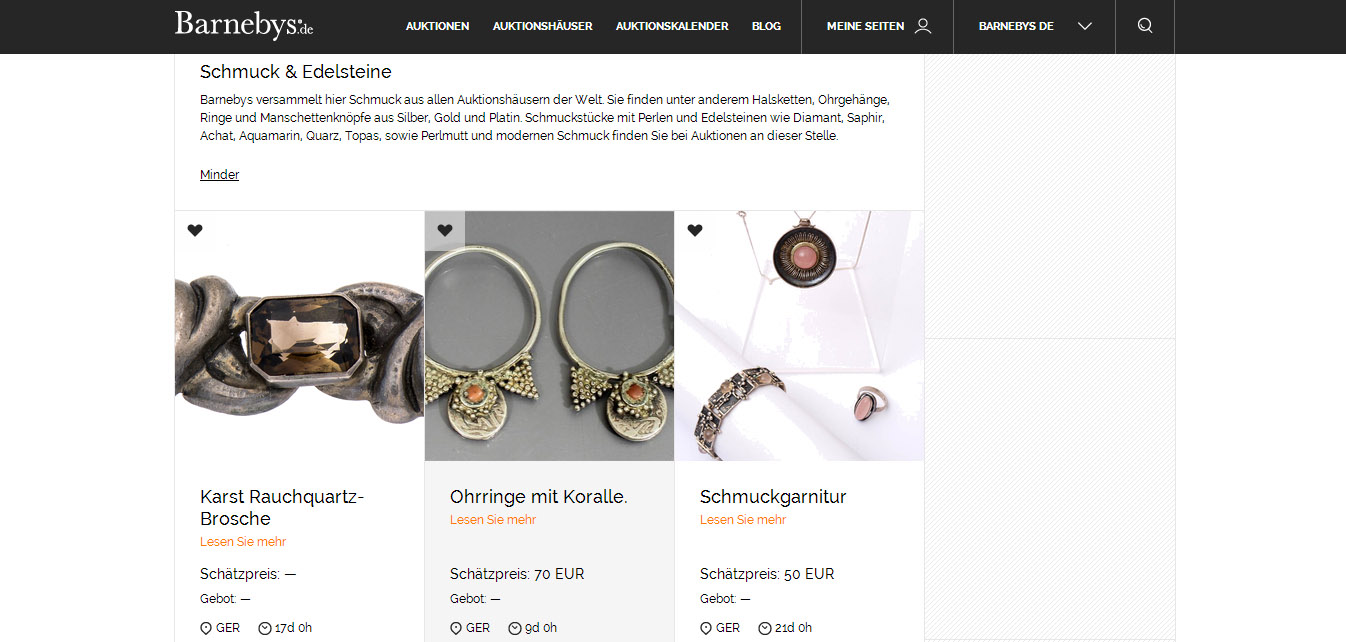Expand the Barnebys DE country dropdown

click(x=1034, y=26)
